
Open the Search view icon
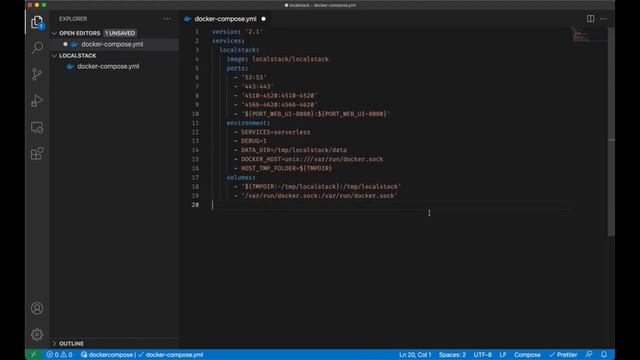point(37,48)
